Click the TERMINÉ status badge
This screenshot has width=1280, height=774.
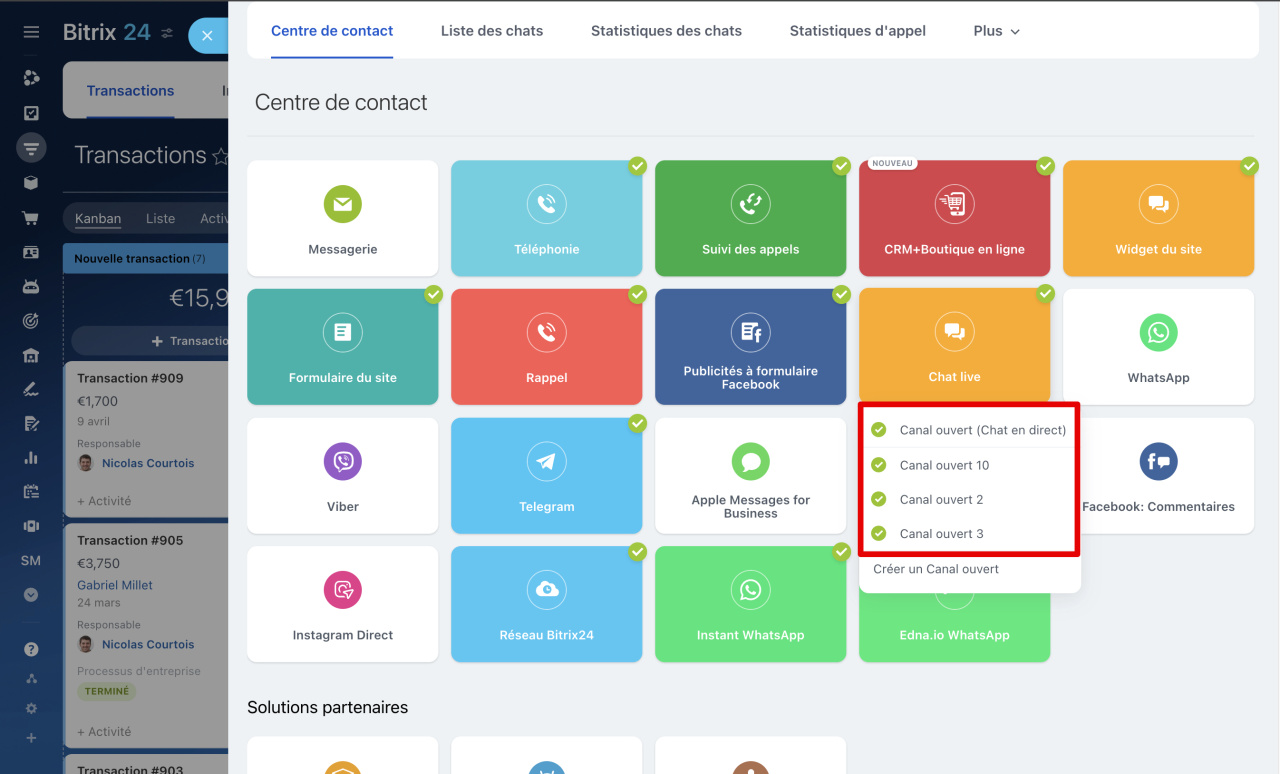pyautogui.click(x=107, y=691)
